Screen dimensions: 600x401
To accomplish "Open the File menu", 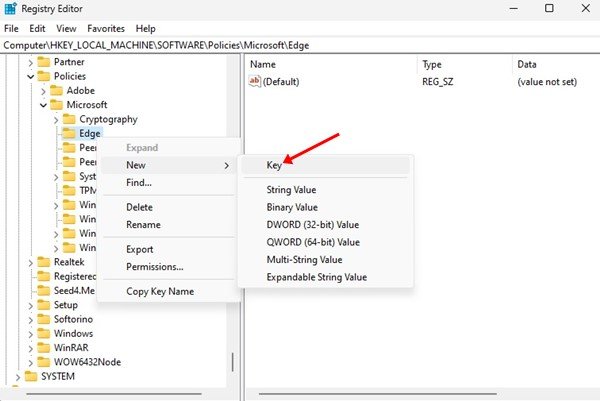I will 11,29.
